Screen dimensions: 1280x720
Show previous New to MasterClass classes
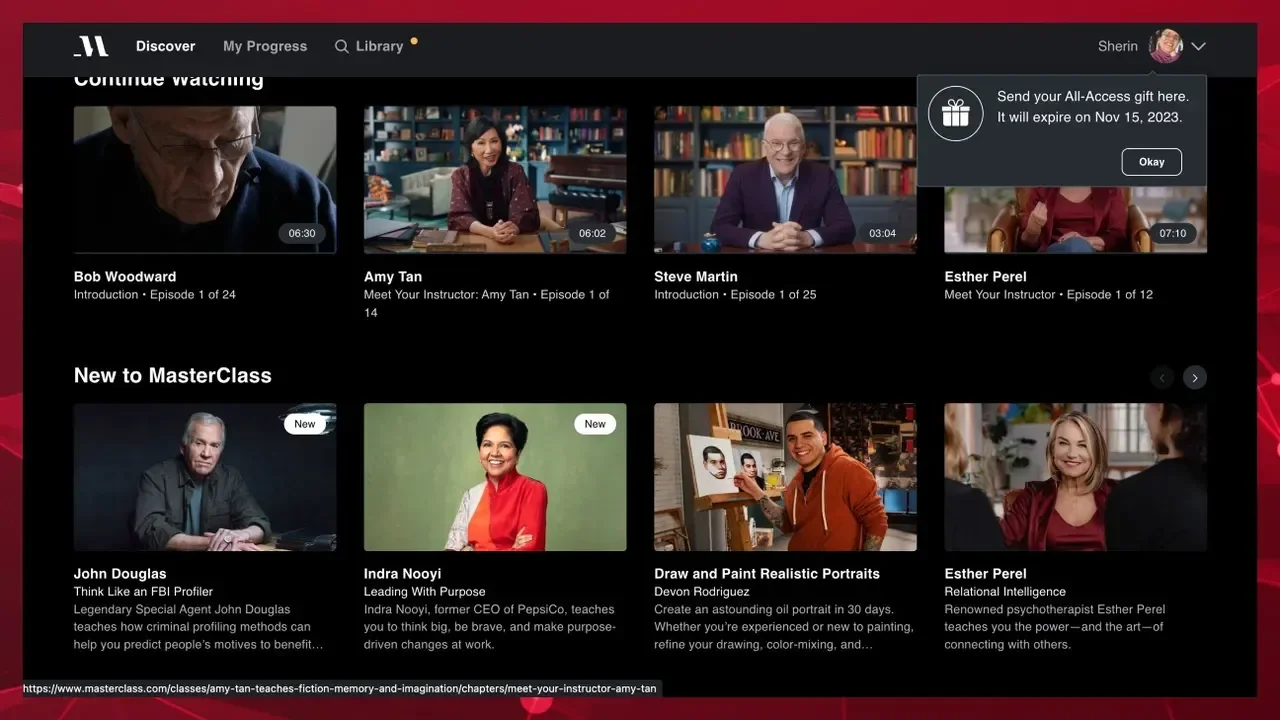pyautogui.click(x=1162, y=377)
